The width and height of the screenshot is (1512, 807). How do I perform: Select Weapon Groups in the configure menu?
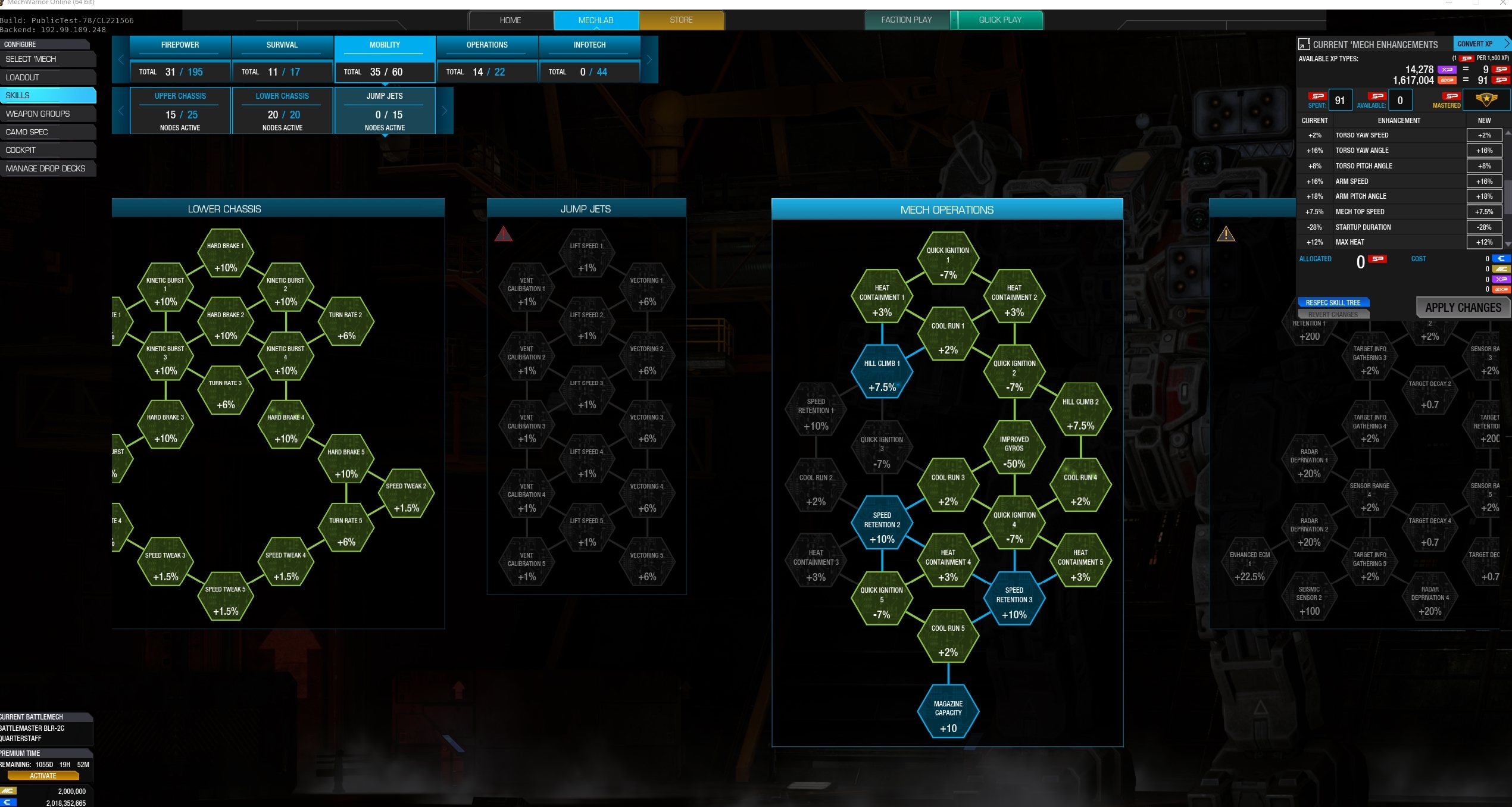pos(38,114)
